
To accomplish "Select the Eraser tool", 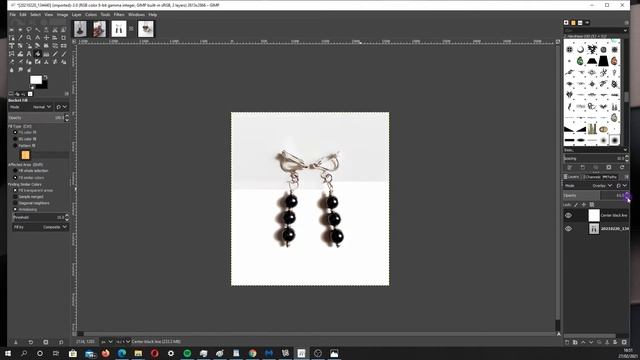I will tap(11, 62).
